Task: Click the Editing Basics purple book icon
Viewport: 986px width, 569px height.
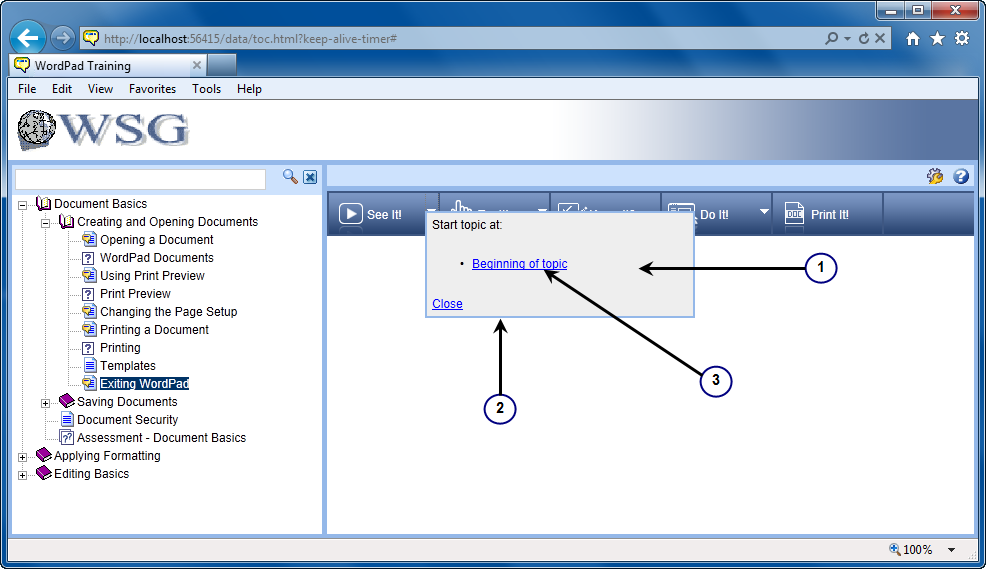Action: coord(43,473)
